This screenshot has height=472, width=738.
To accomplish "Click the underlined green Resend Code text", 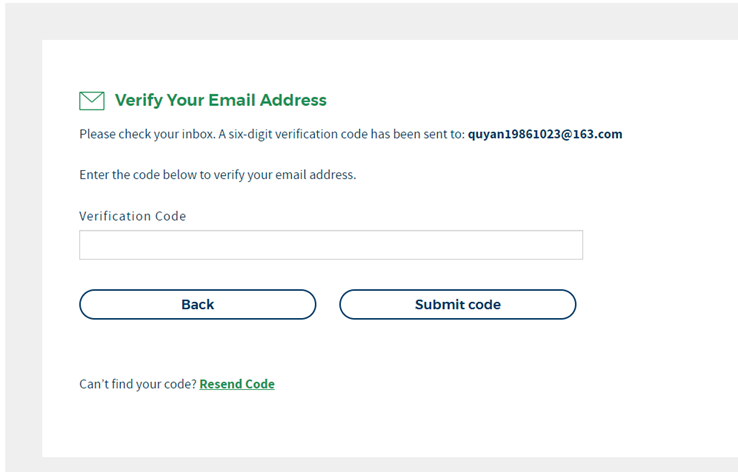I will (x=237, y=384).
